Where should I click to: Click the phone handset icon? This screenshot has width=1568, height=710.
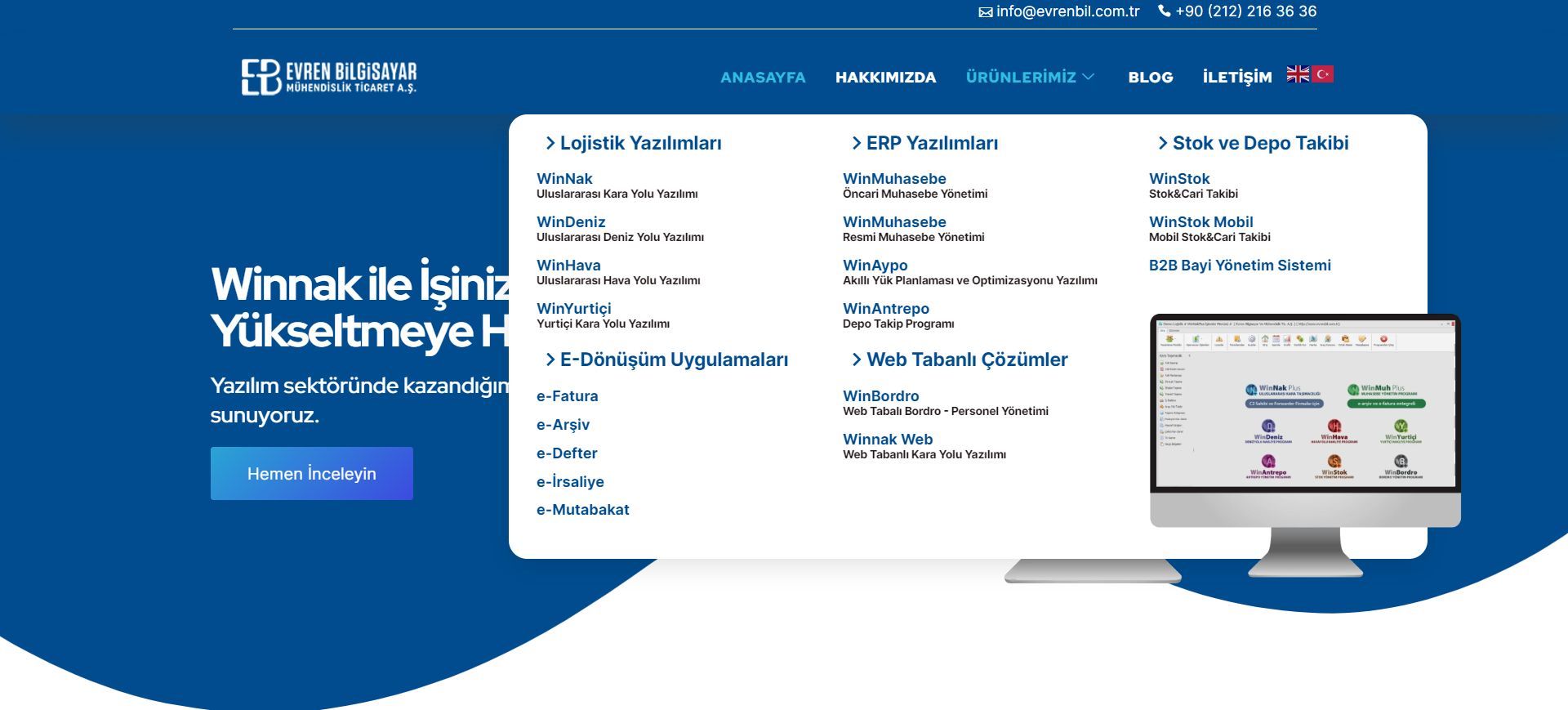pos(1165,11)
